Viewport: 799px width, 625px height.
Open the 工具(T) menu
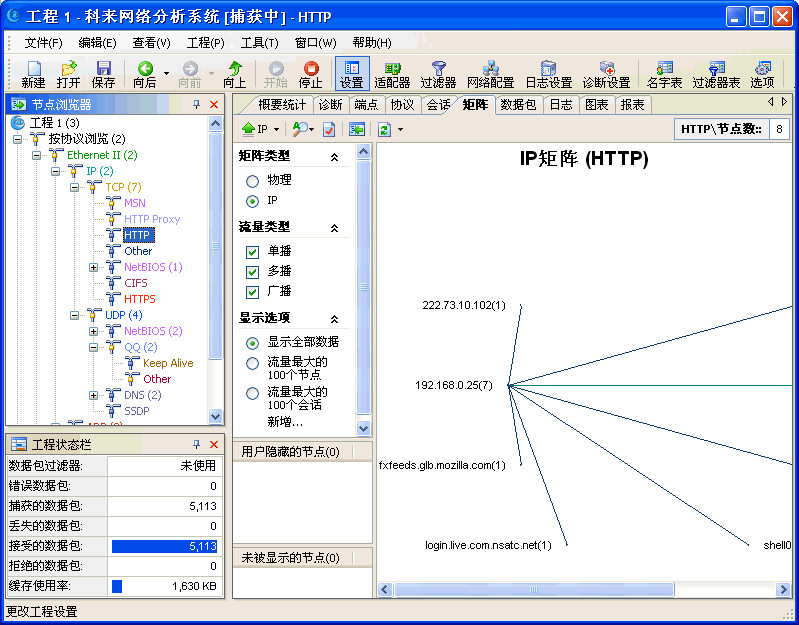[259, 43]
